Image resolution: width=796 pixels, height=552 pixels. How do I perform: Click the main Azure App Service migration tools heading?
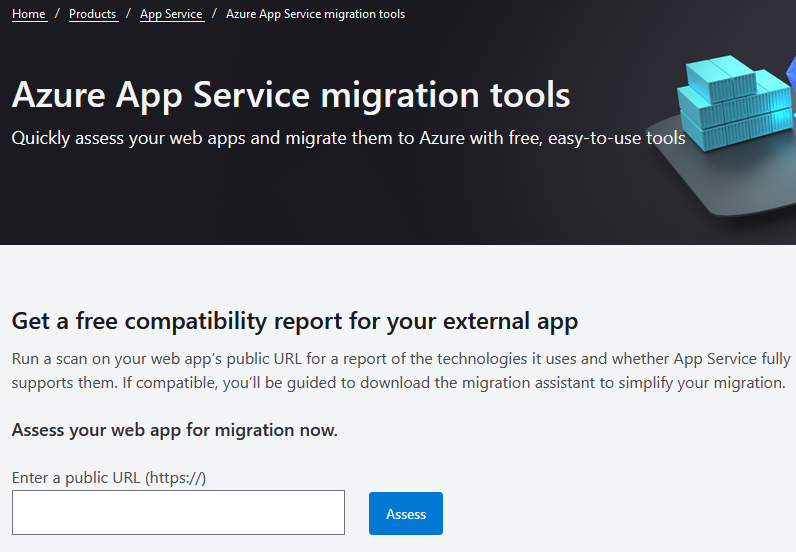(291, 95)
